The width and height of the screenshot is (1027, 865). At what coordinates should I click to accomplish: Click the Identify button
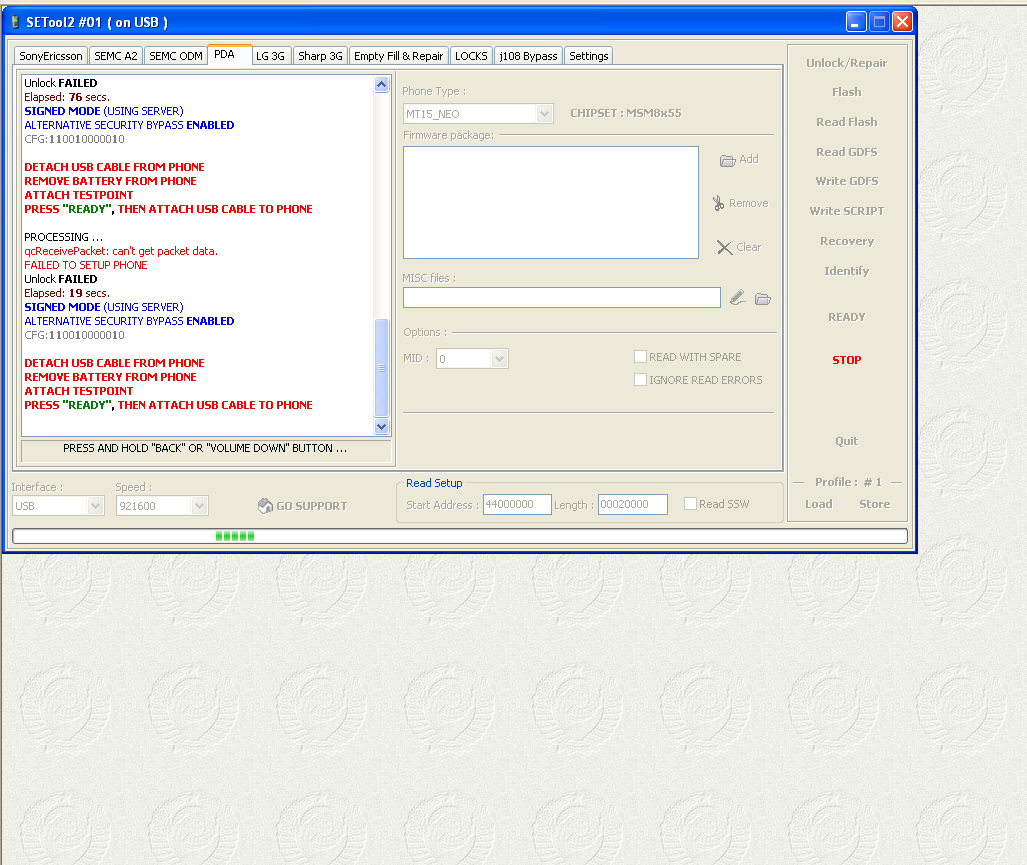(x=846, y=271)
